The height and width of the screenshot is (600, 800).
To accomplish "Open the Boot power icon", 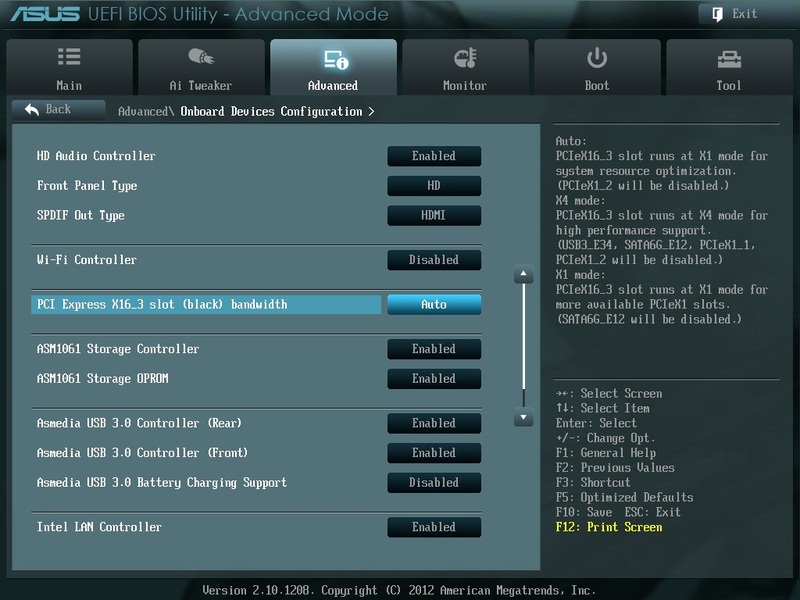I will pyautogui.click(x=597, y=58).
